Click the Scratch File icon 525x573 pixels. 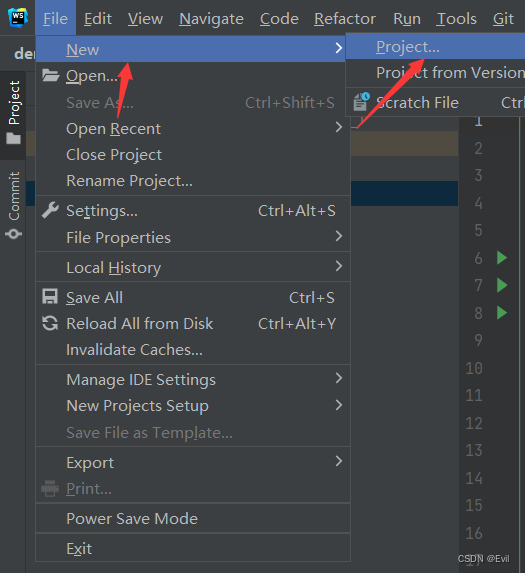click(361, 102)
